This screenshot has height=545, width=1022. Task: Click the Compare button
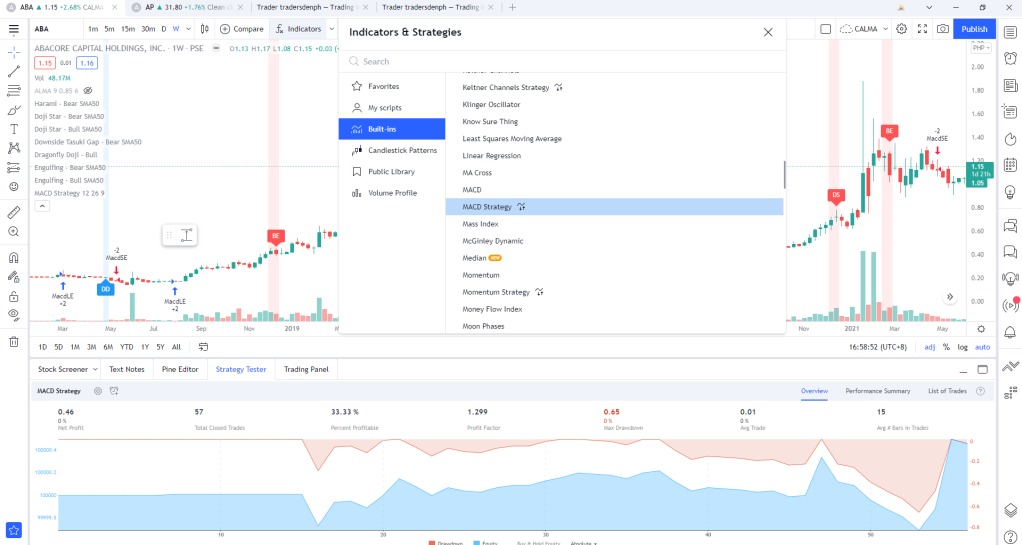pos(242,29)
